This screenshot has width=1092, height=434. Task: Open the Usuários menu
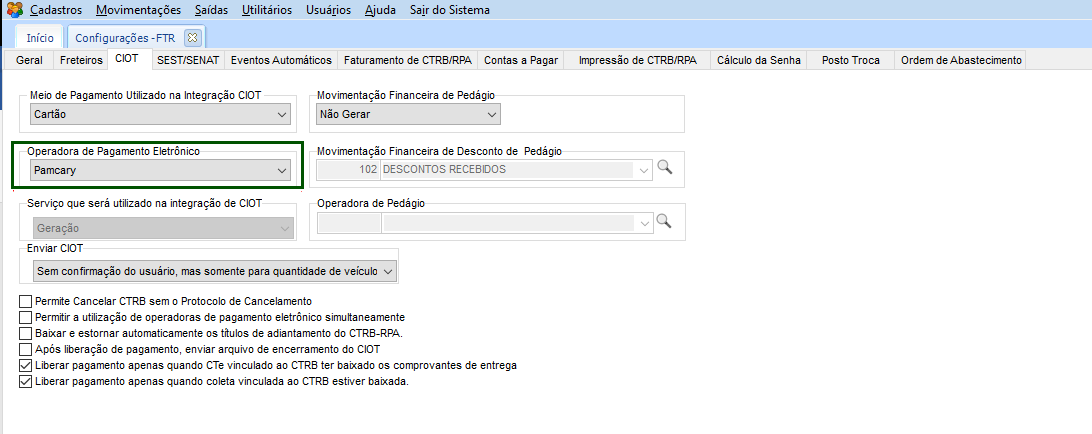point(328,10)
